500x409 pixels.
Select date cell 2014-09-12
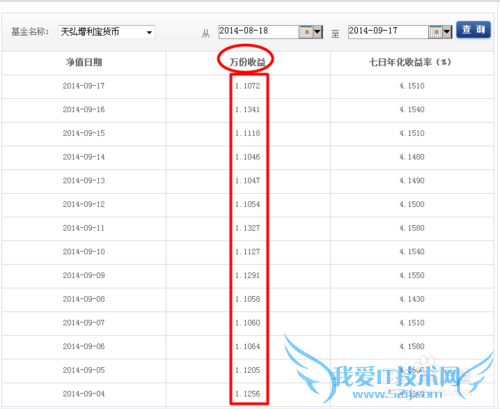click(84, 204)
